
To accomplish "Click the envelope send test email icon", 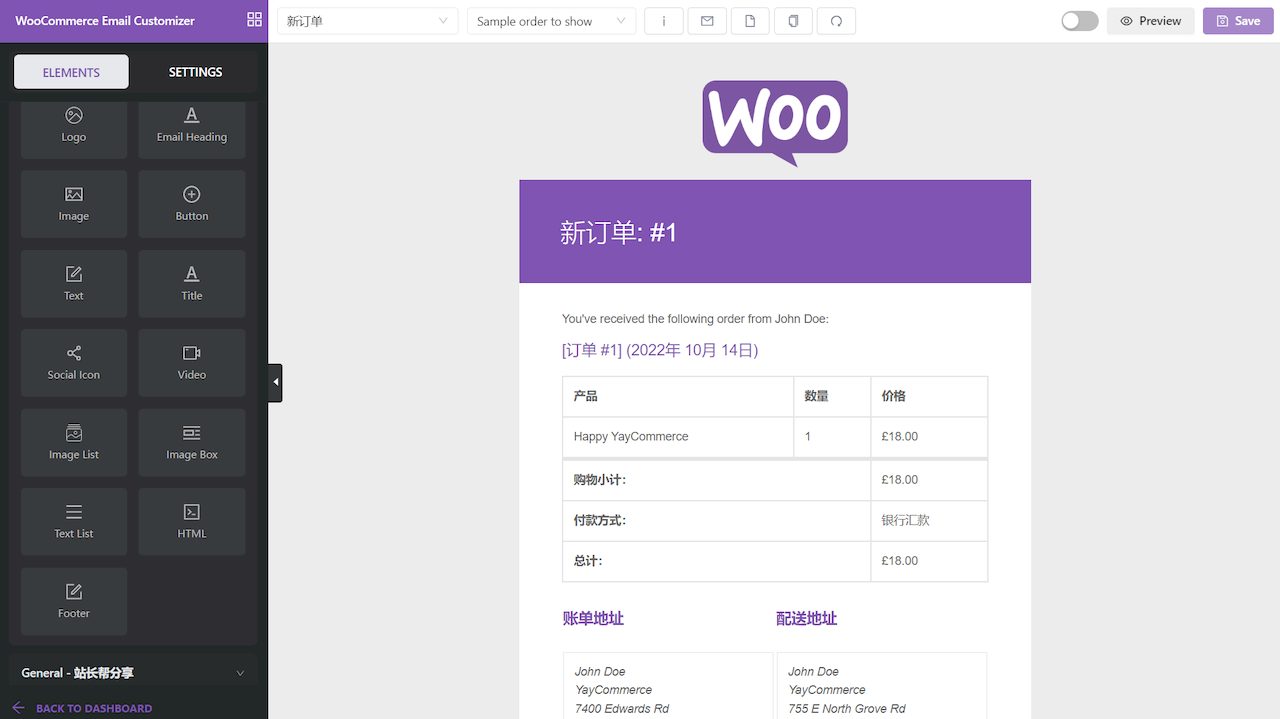I will (707, 21).
